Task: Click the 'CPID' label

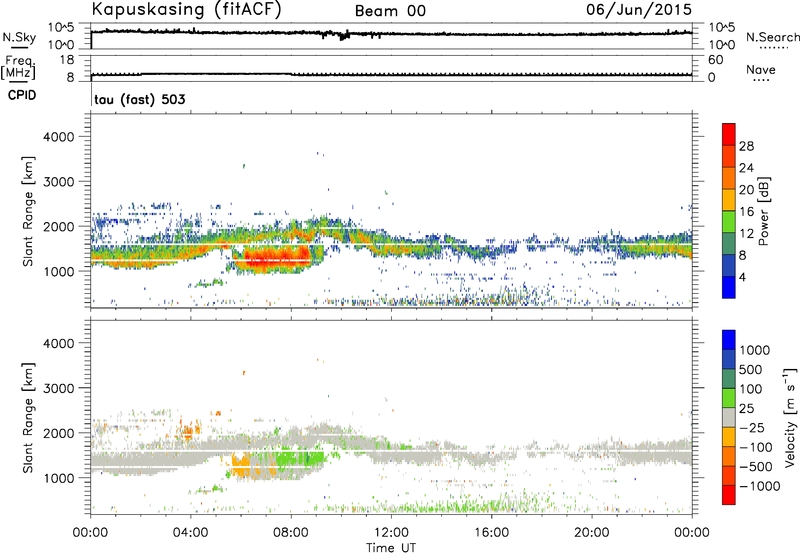Action: 22,95
